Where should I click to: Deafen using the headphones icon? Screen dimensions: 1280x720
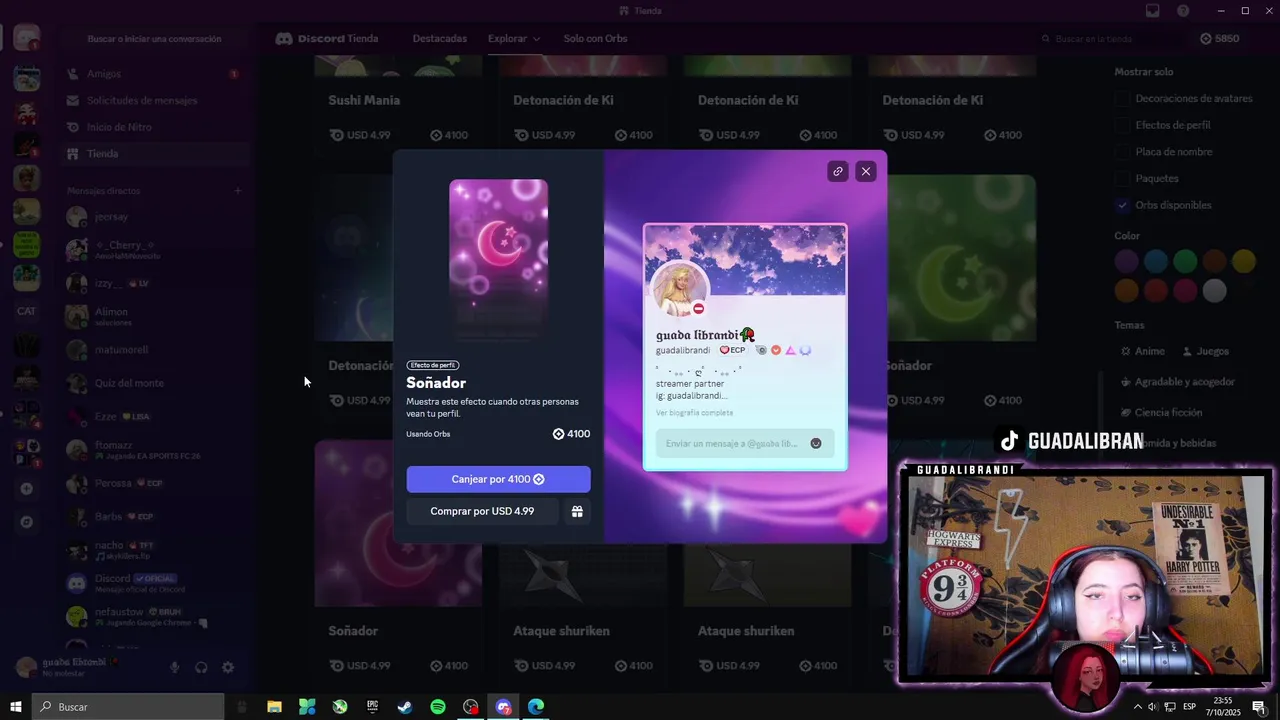tap(201, 668)
